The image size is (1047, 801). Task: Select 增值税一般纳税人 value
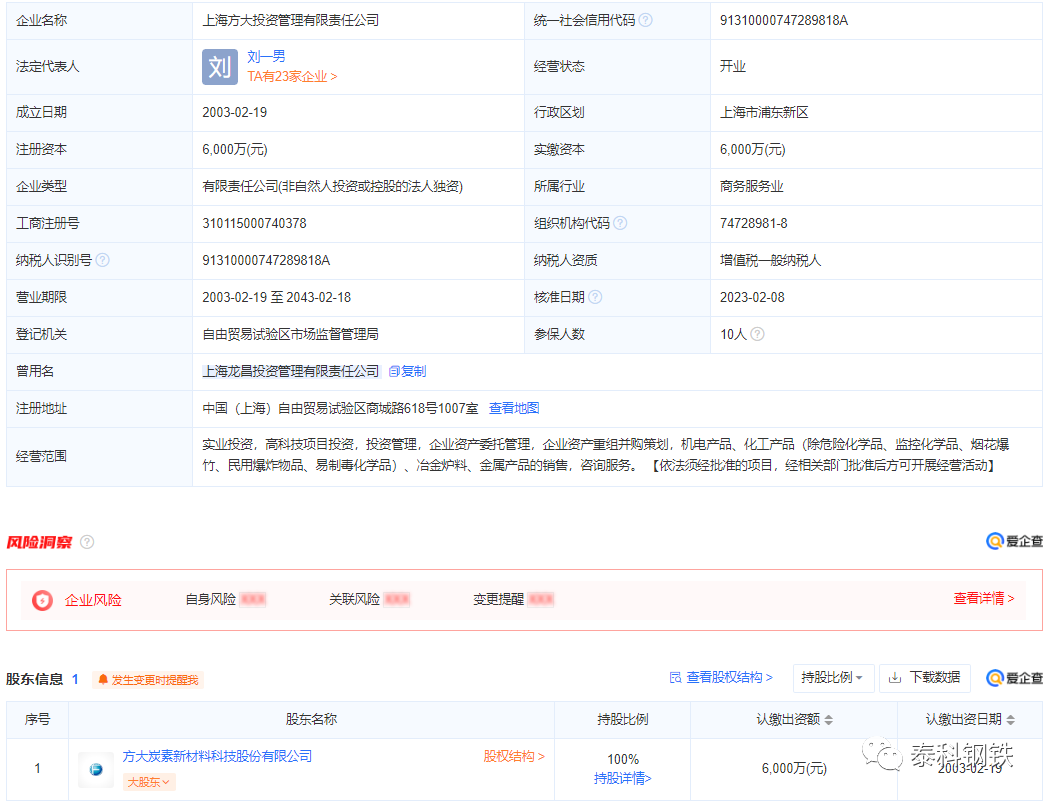770,260
